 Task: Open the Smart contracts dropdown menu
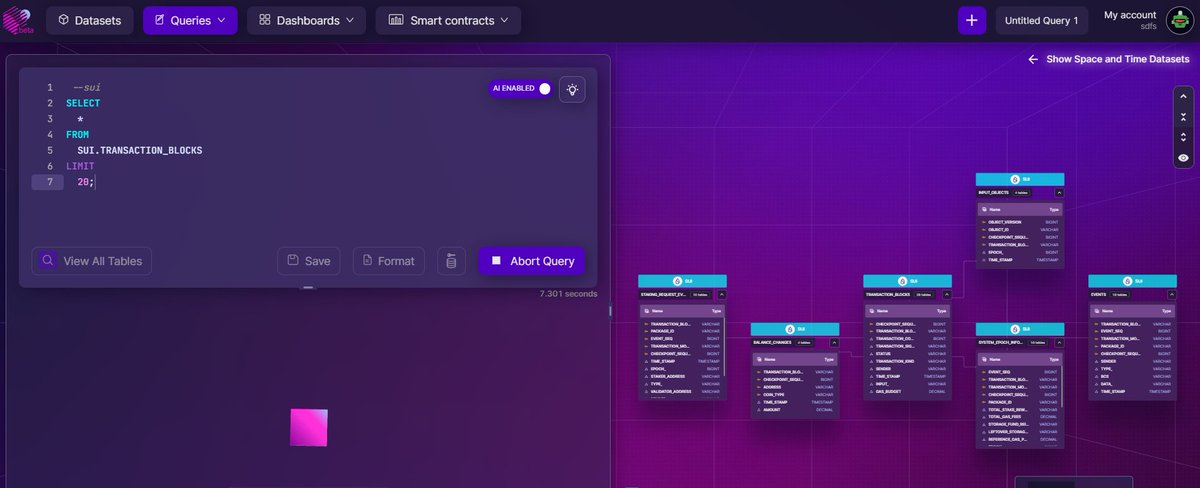pos(448,20)
